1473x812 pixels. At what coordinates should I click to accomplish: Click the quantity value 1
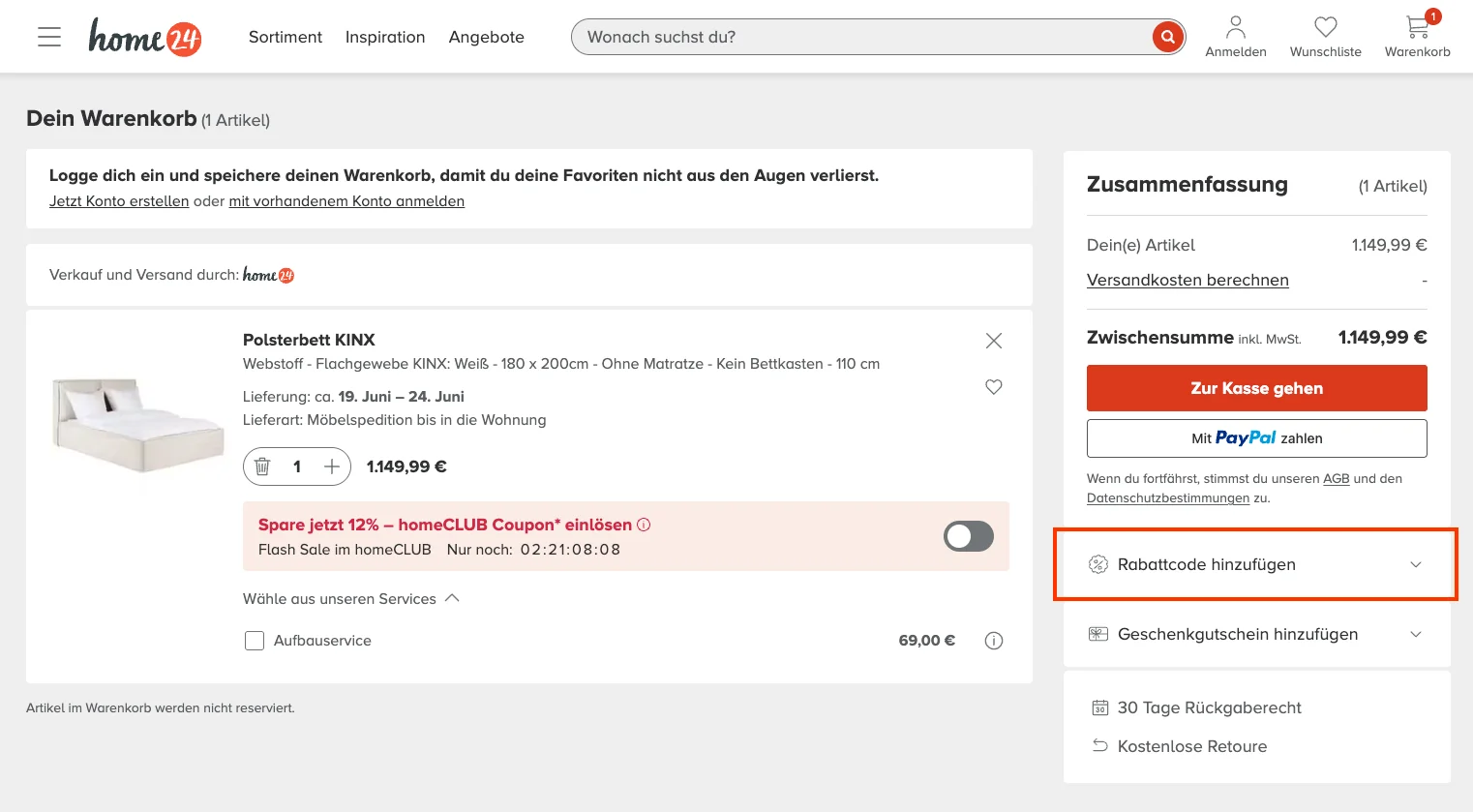tap(297, 466)
